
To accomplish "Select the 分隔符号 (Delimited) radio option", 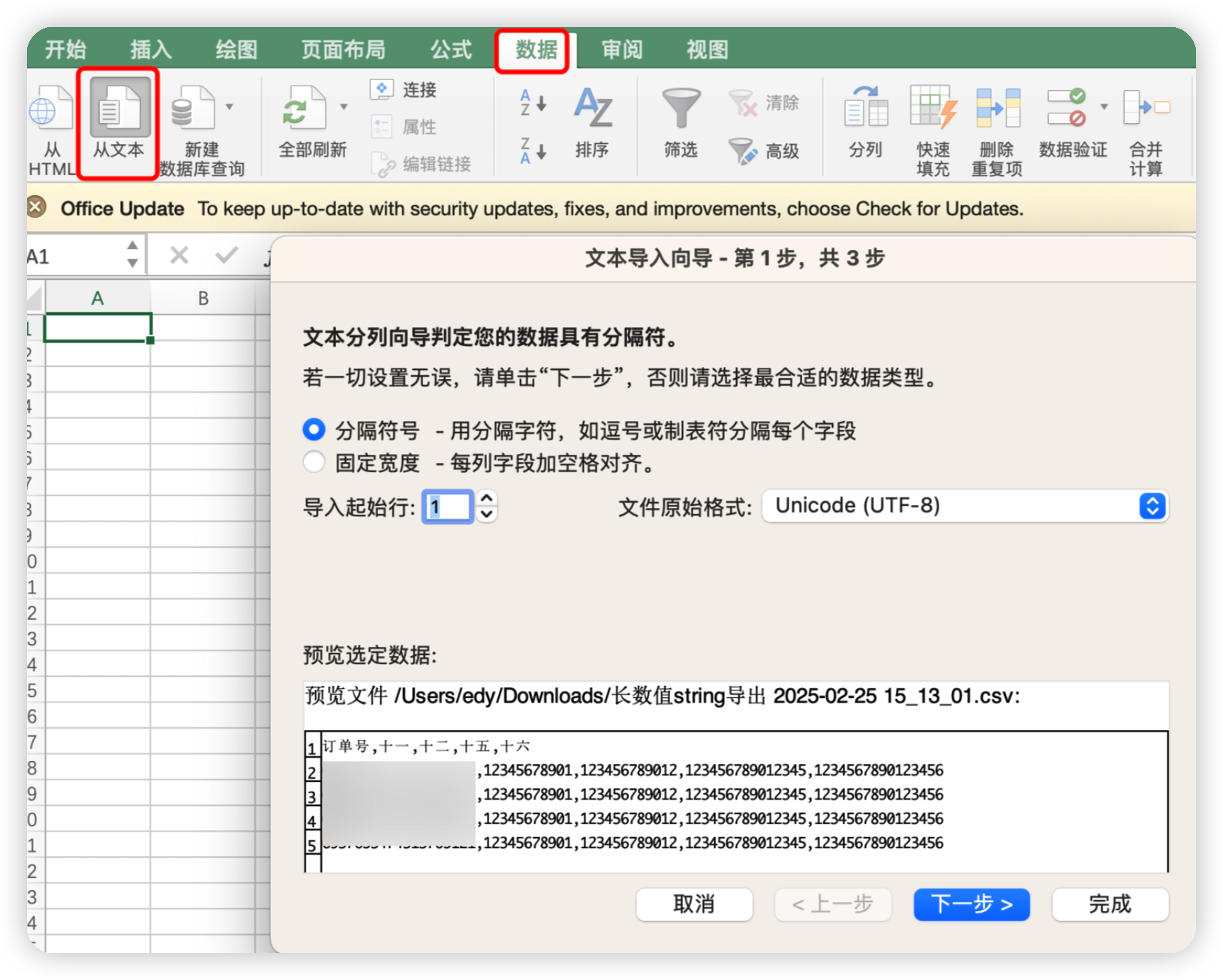I will coord(314,430).
